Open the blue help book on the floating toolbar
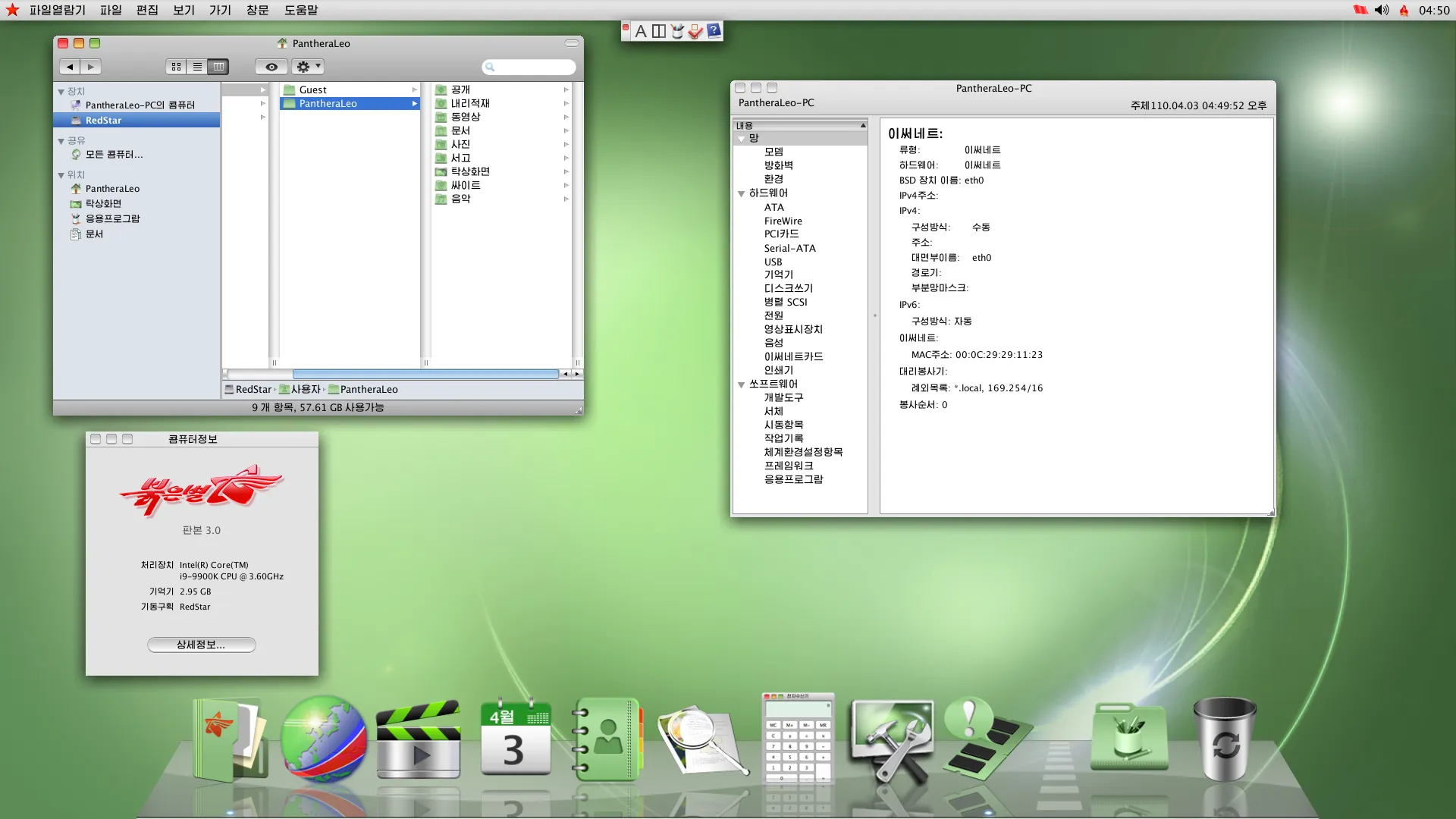This screenshot has height=819, width=1456. [x=714, y=31]
